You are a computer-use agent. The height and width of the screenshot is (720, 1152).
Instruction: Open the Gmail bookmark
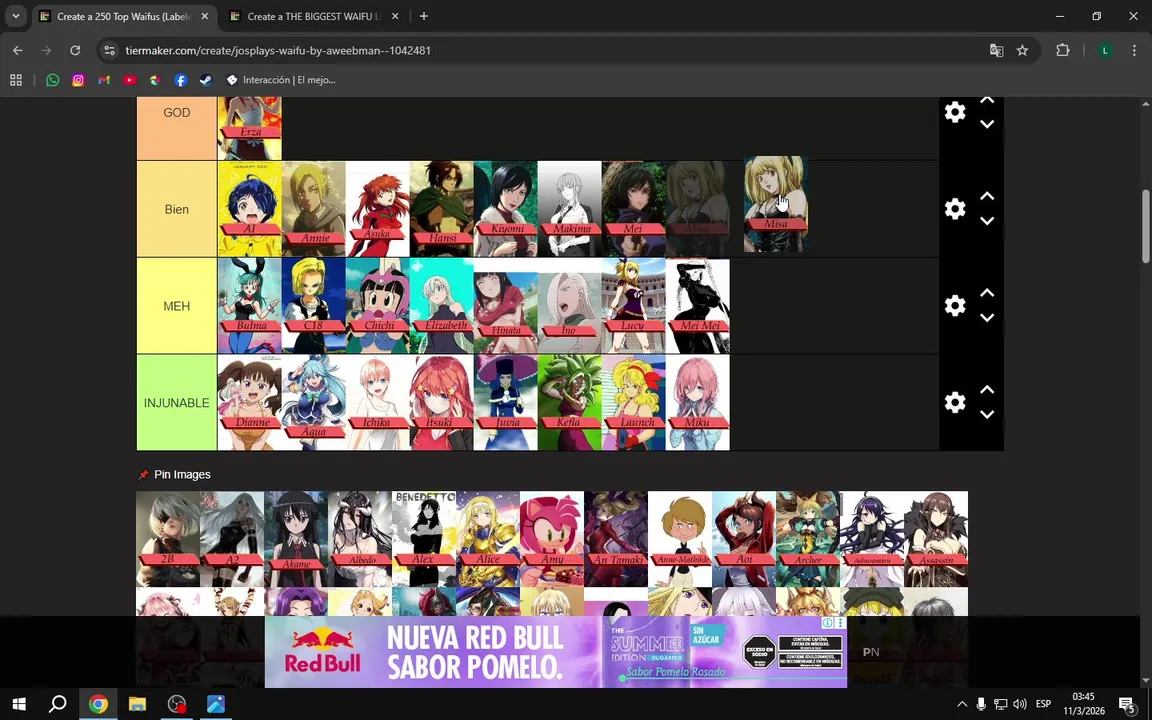pos(104,80)
